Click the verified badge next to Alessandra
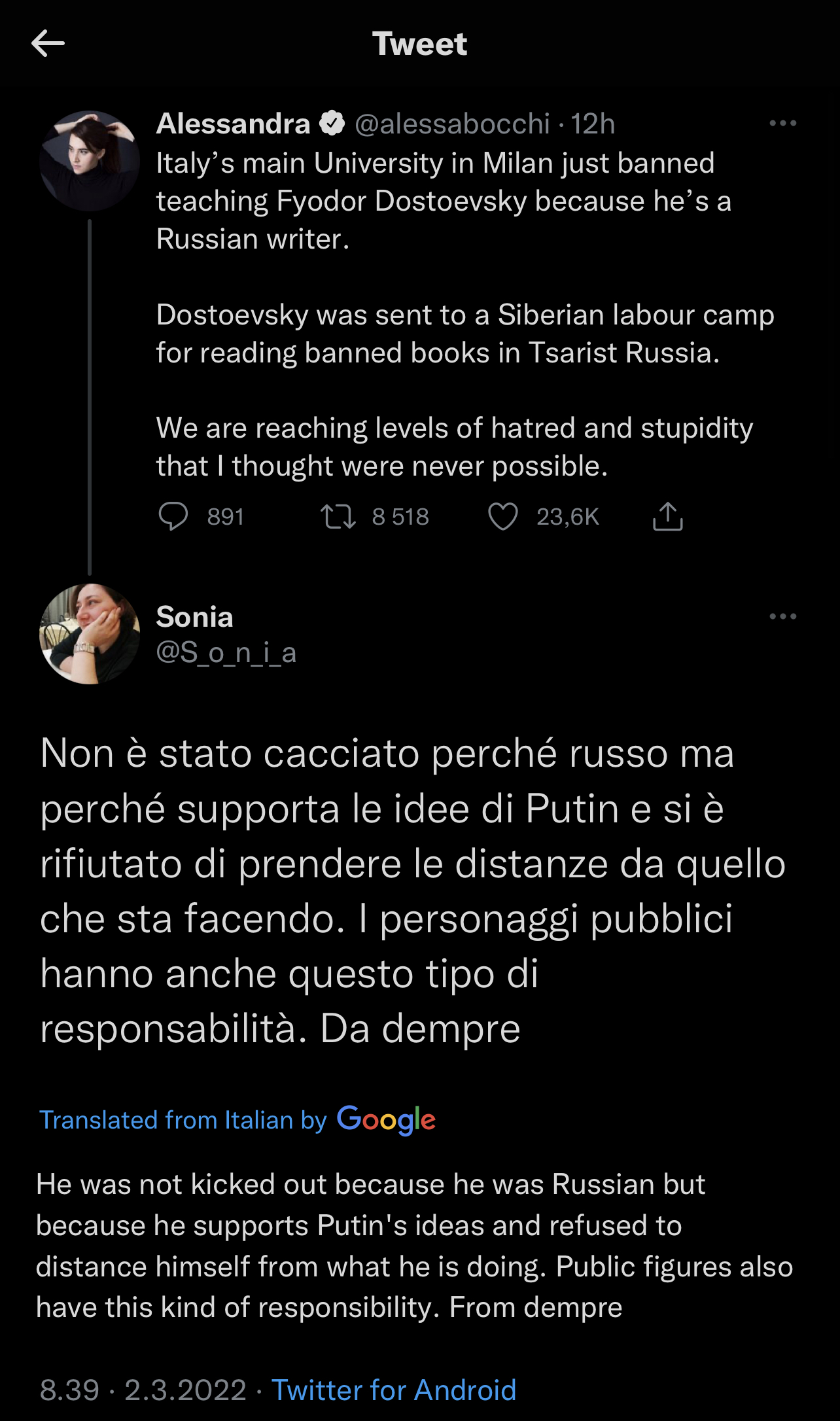The image size is (840, 1421). click(x=332, y=124)
